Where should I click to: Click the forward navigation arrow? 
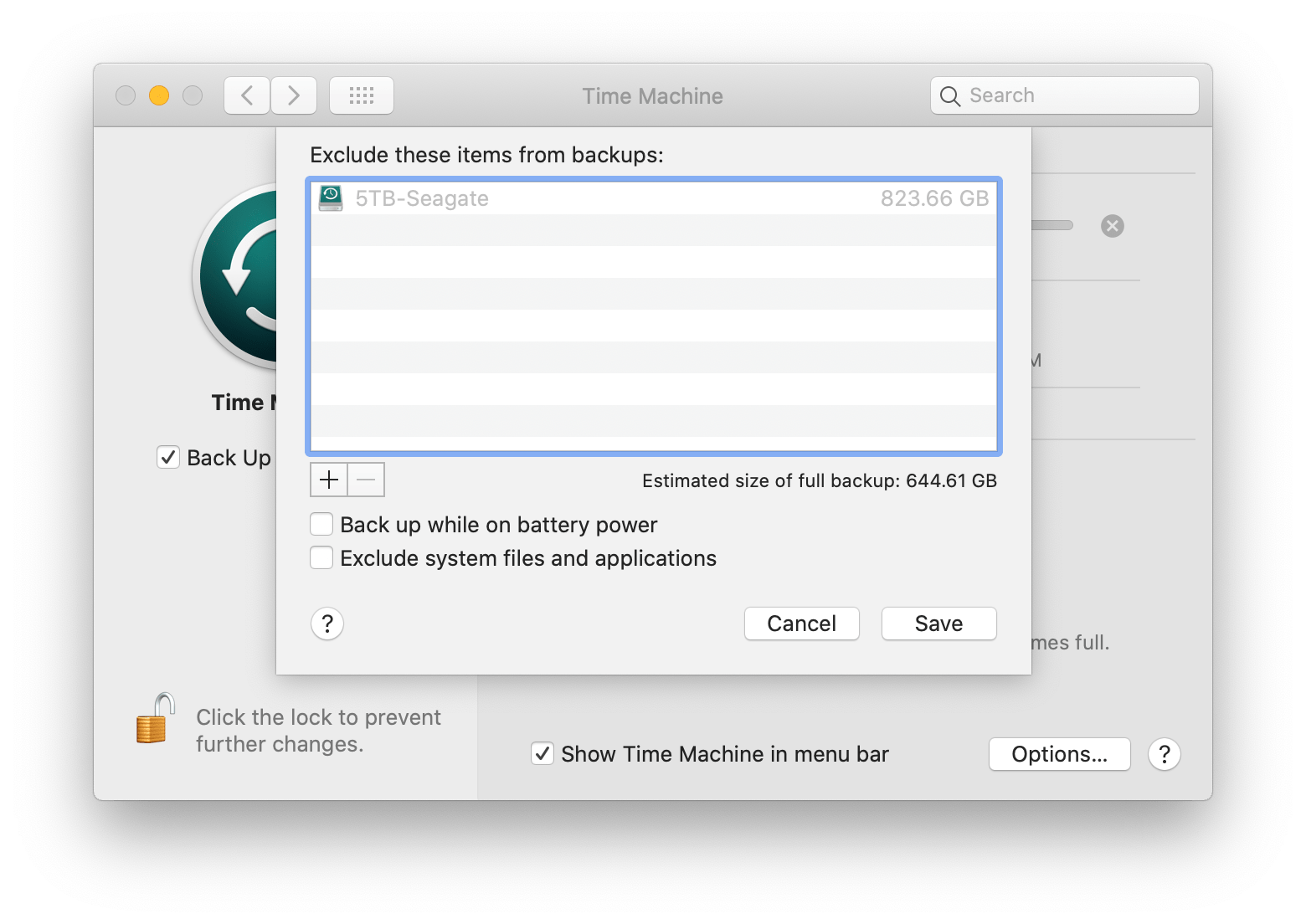[x=294, y=95]
